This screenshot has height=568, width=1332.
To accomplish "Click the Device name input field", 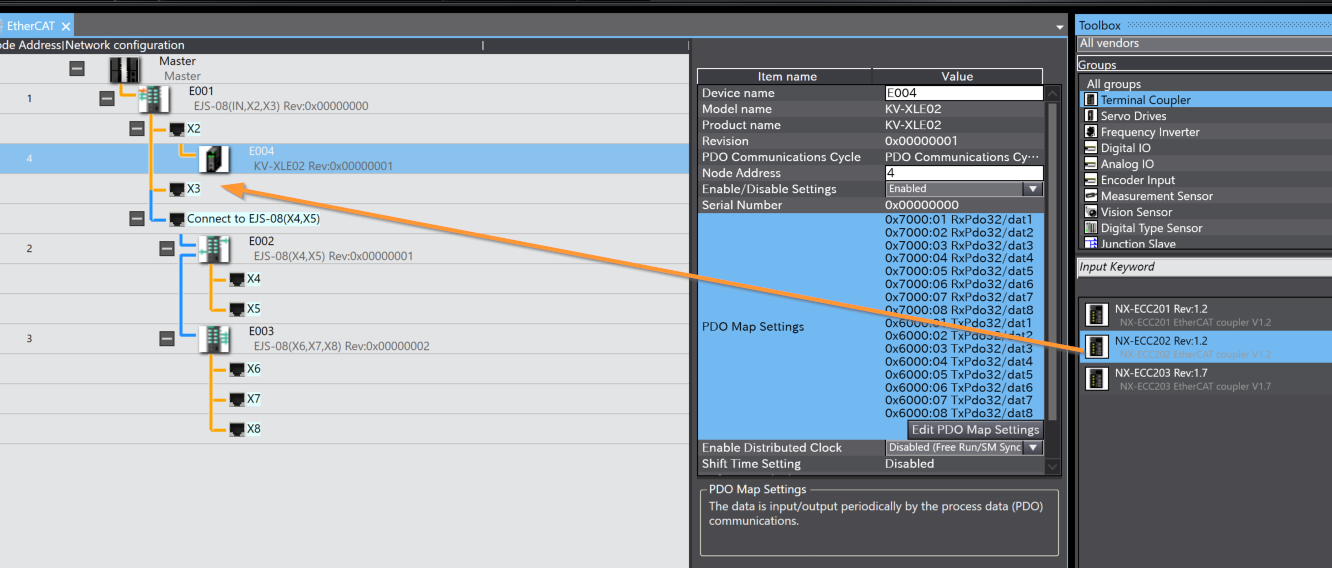I will [x=962, y=93].
